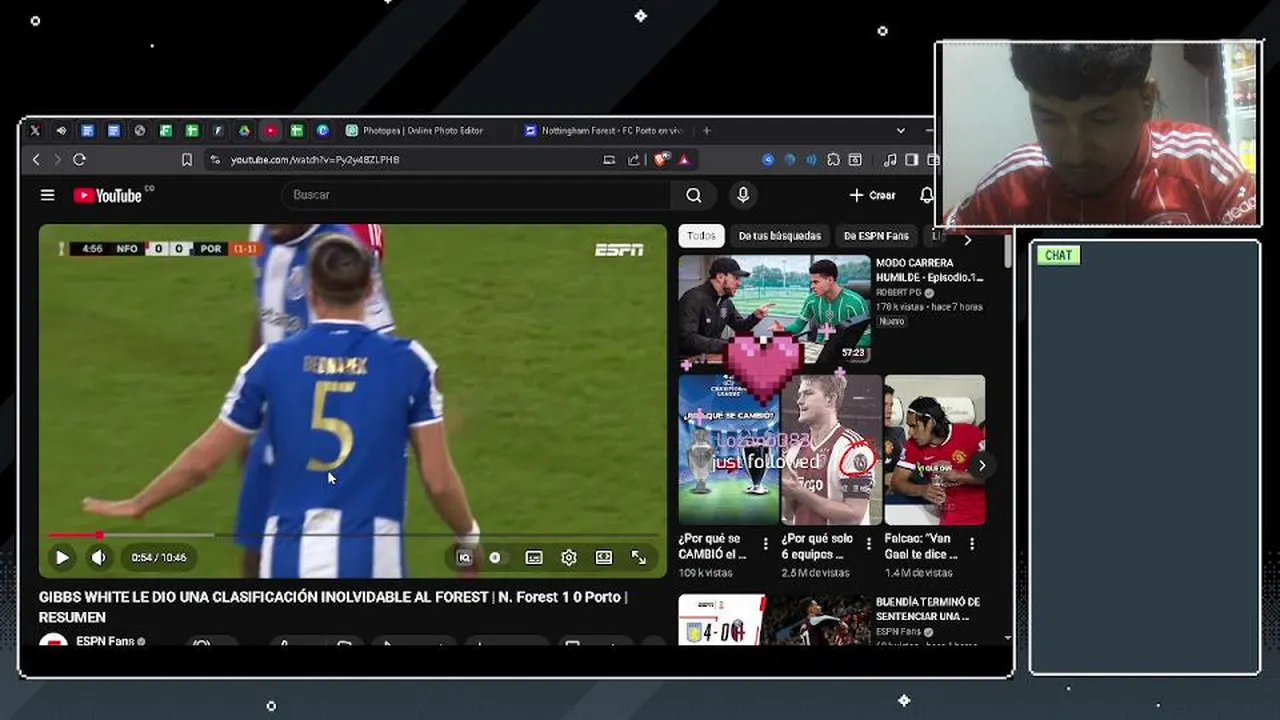Open 'Falcao: Van Gaal te dice' short title
1280x720 pixels.
click(921, 546)
